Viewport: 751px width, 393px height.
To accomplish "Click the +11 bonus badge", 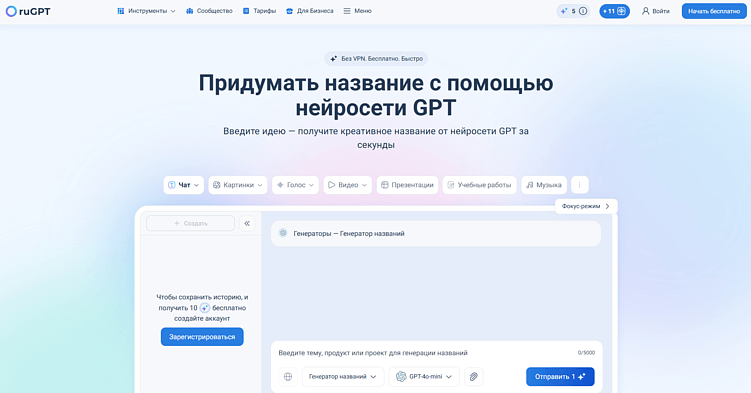I will [614, 11].
